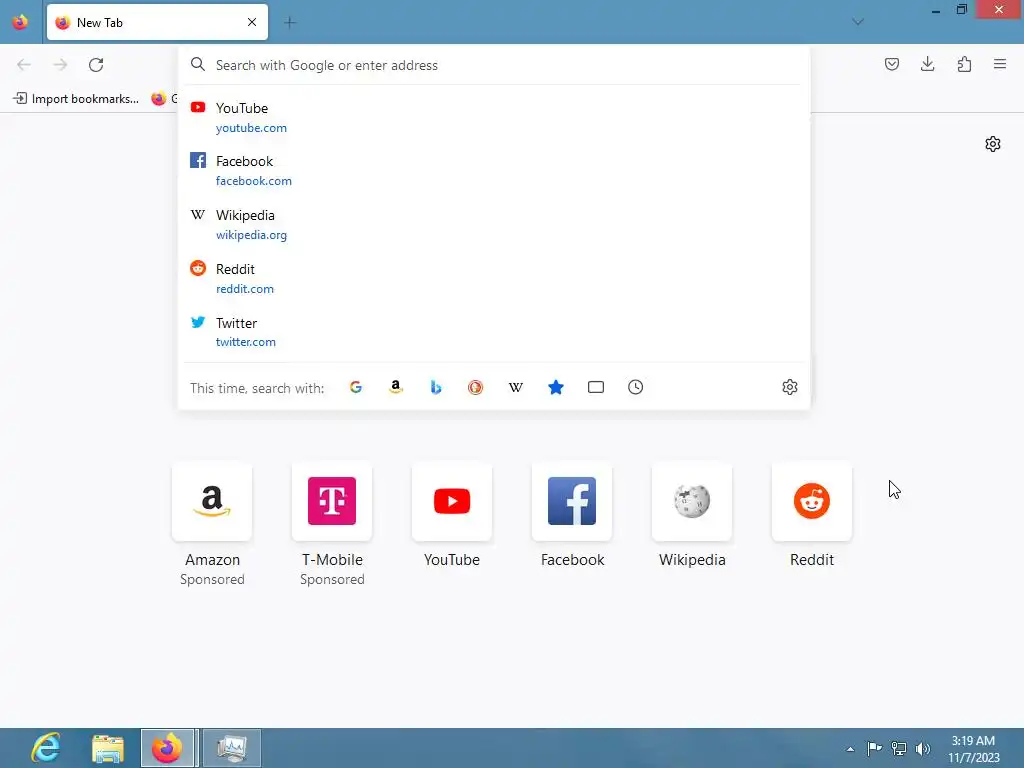Go forward using the forward arrow

point(60,65)
